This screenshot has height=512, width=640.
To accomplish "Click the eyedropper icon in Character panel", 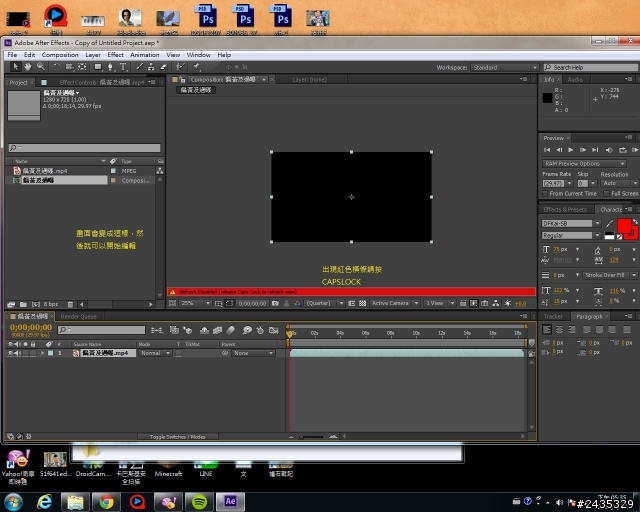I will (609, 223).
